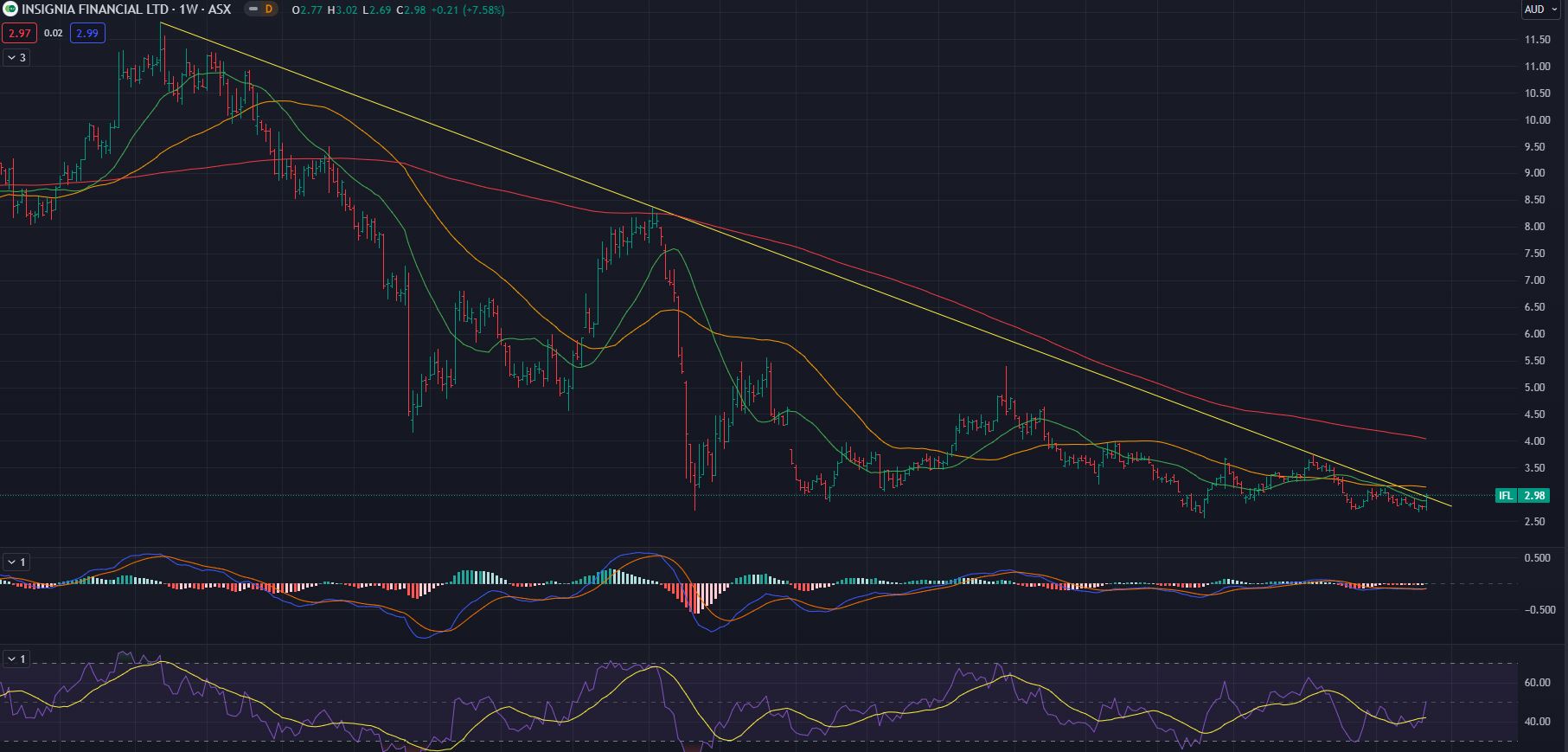Viewport: 1568px width, 752px height.
Task: Click the 8.00 price axis label
Action: coord(1537,227)
